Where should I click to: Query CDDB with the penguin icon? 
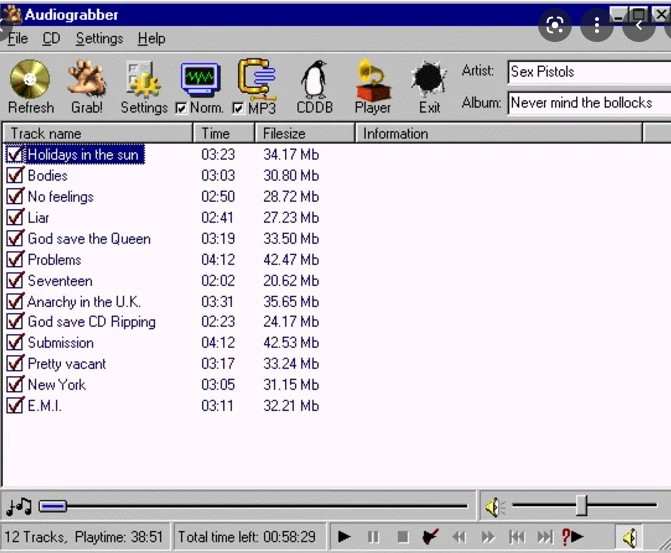tap(314, 80)
